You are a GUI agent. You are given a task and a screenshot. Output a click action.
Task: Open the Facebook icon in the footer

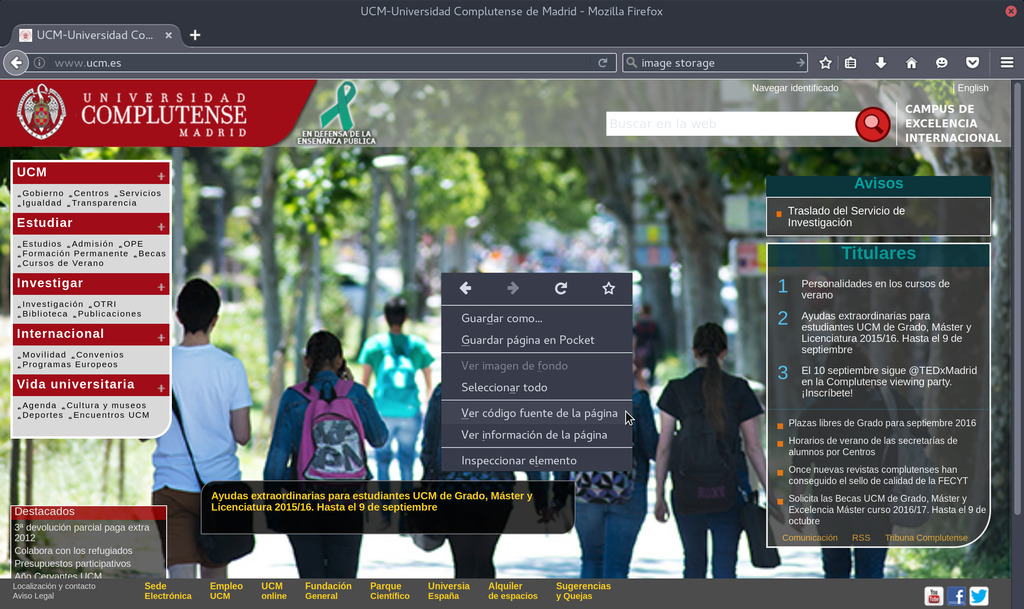[x=956, y=595]
